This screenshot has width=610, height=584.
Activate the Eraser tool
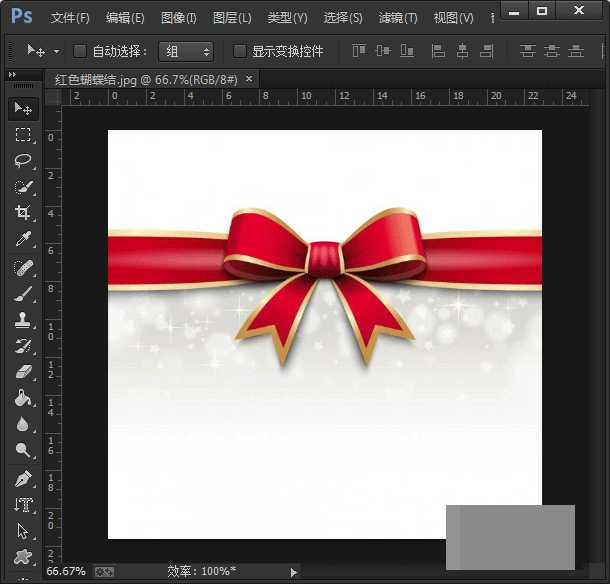coord(22,372)
